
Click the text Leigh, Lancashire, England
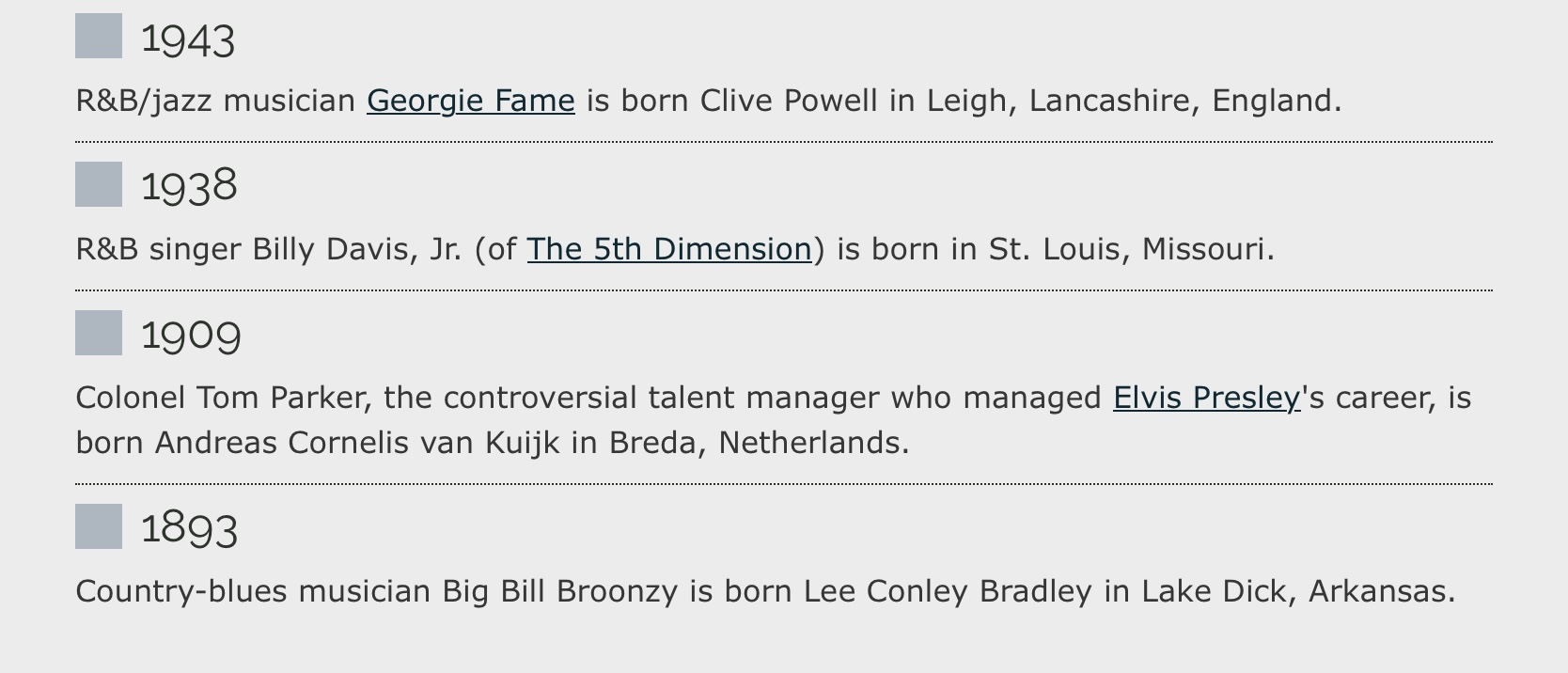point(1134,101)
